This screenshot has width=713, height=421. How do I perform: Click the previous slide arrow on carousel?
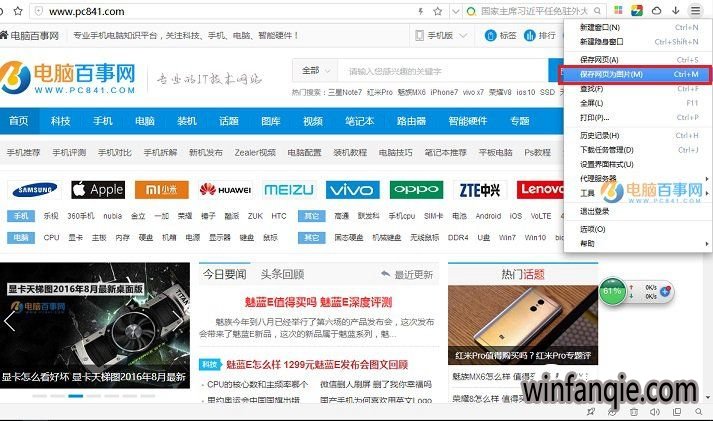coord(10,321)
